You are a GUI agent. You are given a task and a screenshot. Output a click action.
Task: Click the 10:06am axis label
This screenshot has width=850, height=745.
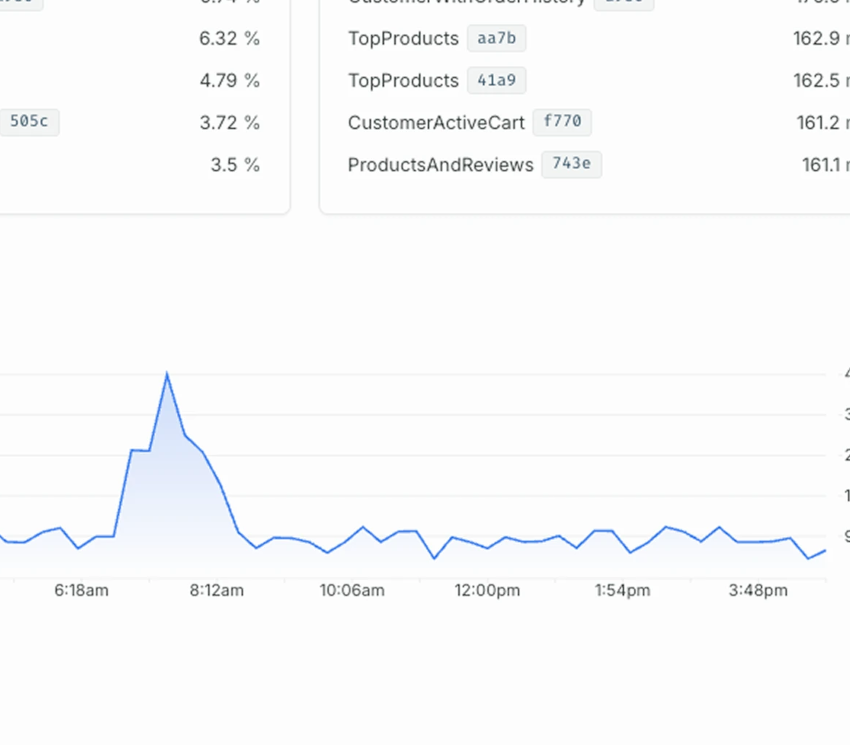(352, 591)
